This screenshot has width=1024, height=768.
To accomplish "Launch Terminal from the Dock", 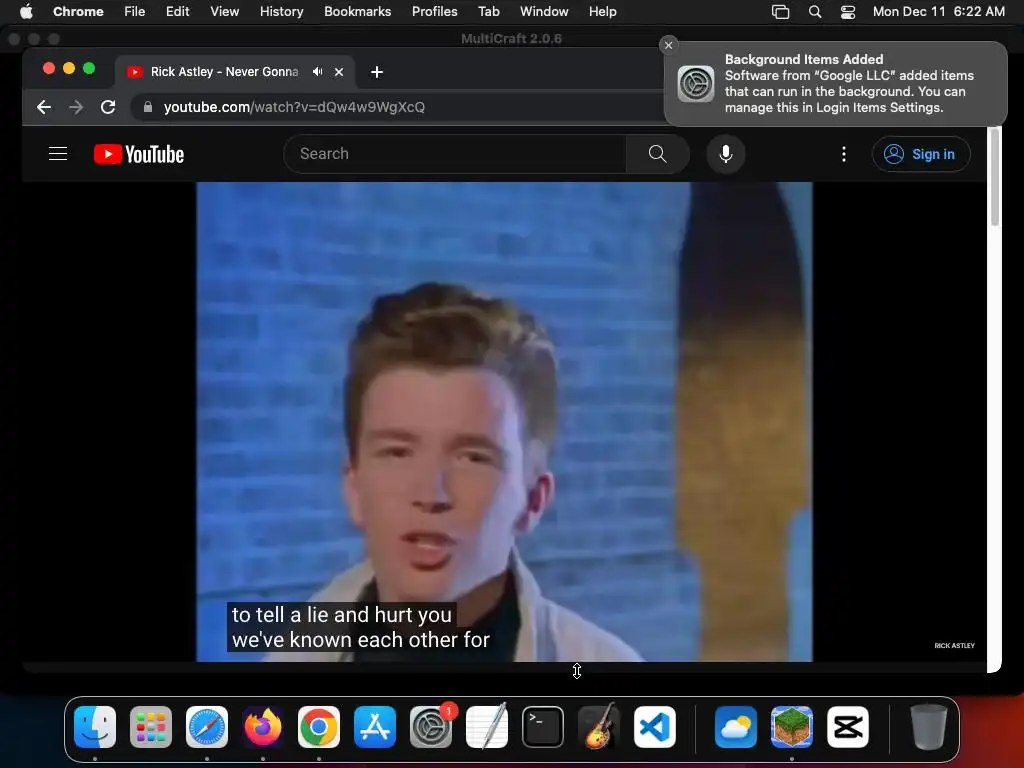I will (x=543, y=727).
